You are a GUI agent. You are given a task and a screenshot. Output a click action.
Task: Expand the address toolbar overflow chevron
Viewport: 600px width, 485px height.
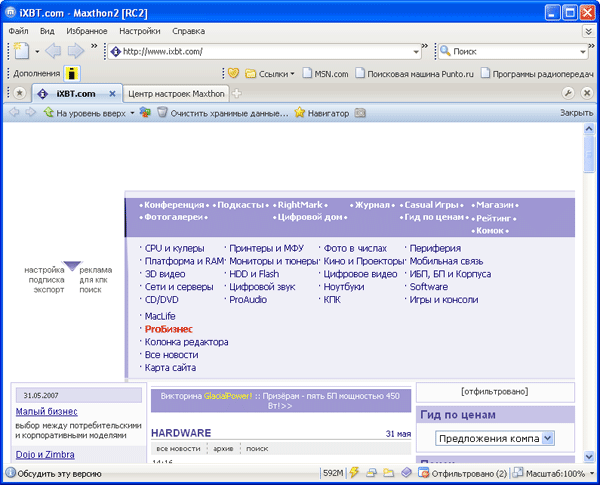point(425,46)
